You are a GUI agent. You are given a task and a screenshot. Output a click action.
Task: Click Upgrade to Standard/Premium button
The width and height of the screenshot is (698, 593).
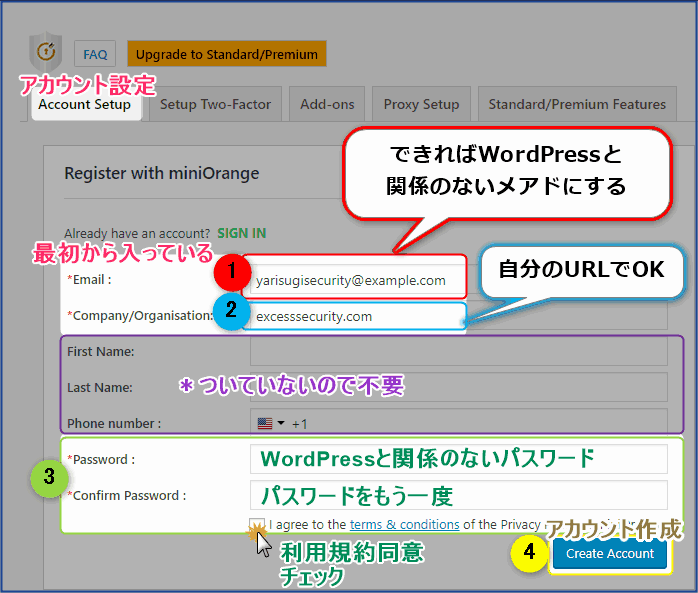point(227,54)
